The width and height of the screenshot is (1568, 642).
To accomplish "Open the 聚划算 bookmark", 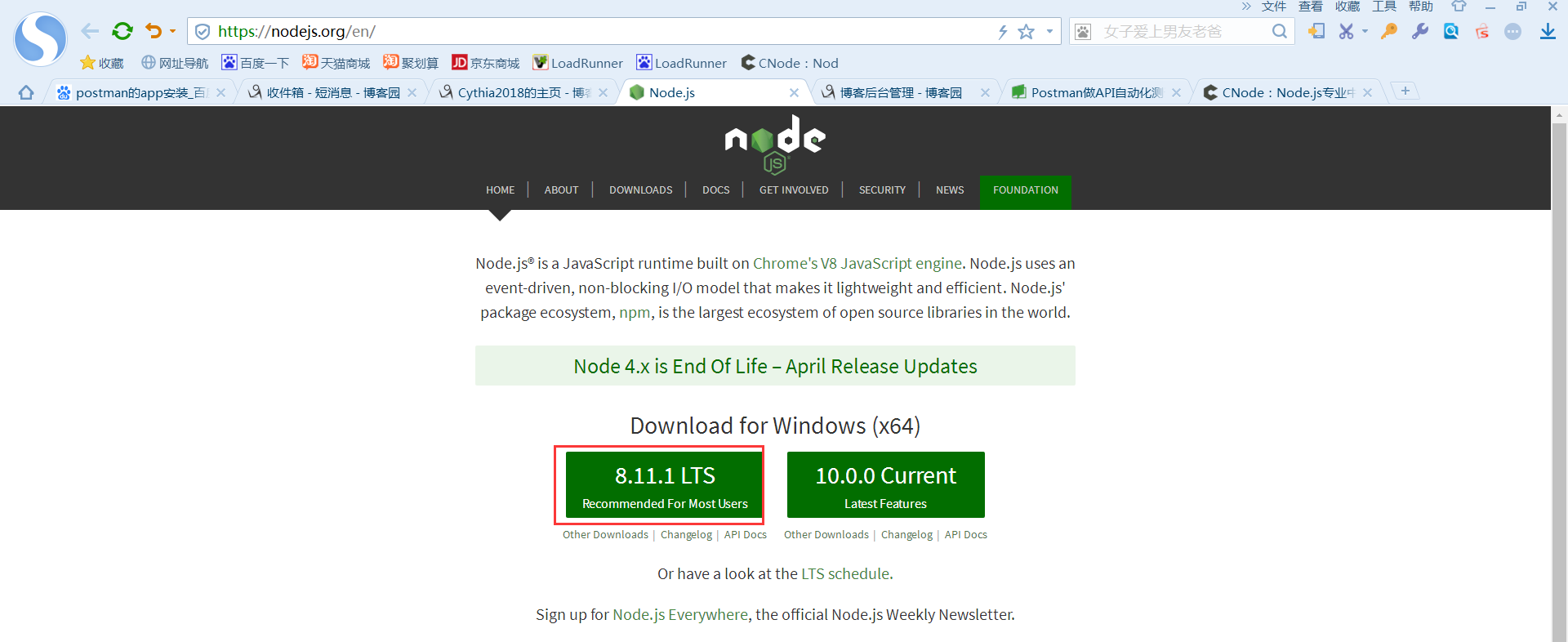I will 411,63.
